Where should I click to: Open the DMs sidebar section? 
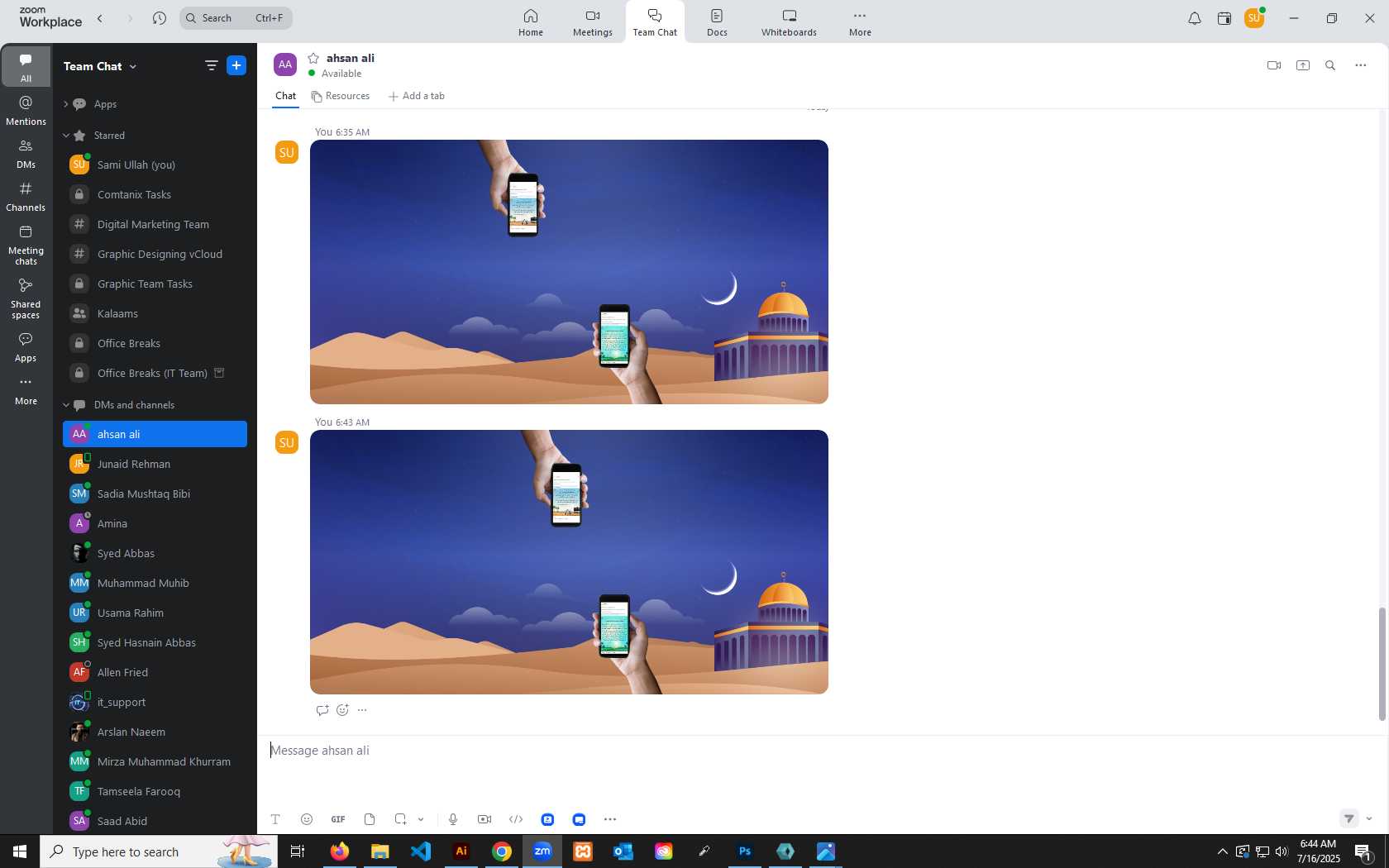click(26, 154)
